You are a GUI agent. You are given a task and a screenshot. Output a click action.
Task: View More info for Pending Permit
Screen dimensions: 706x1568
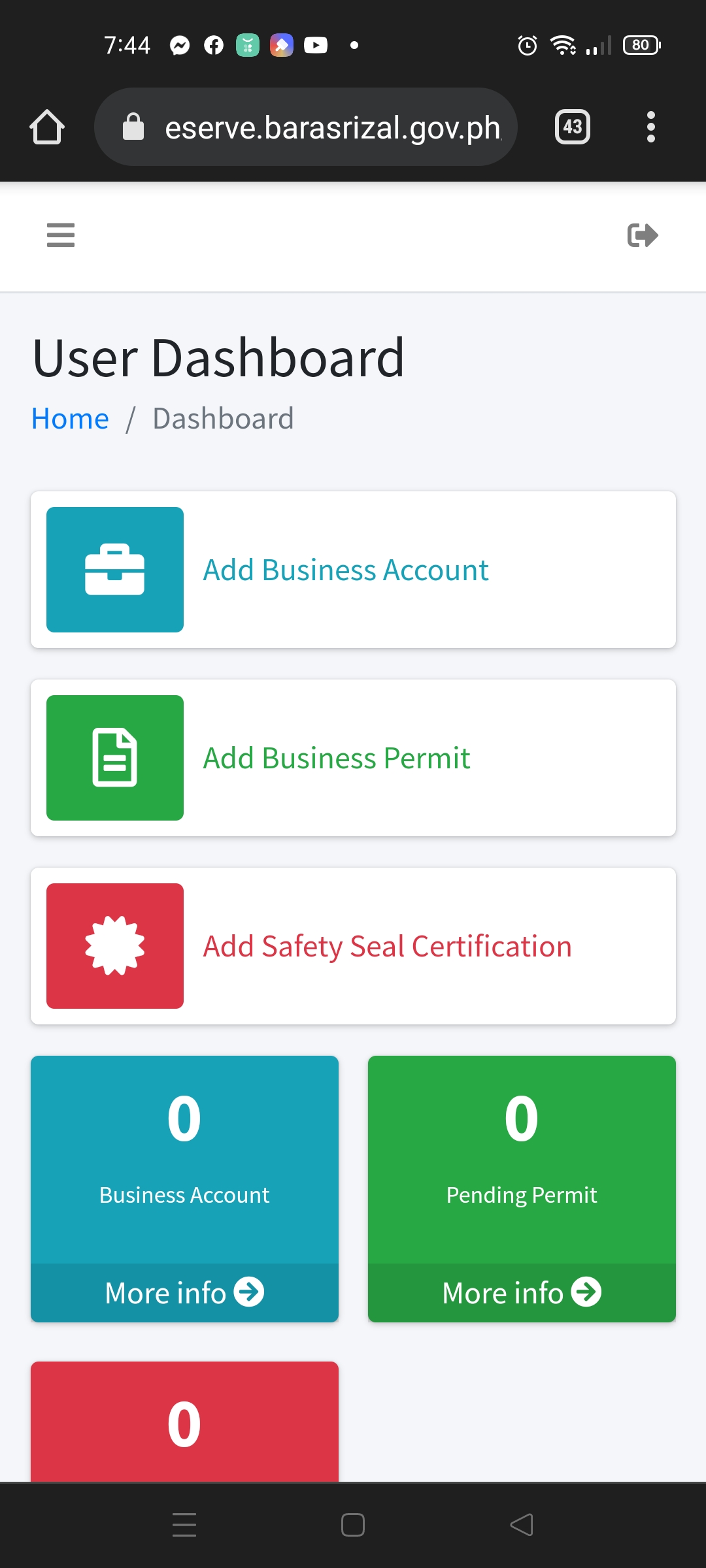pos(522,1293)
